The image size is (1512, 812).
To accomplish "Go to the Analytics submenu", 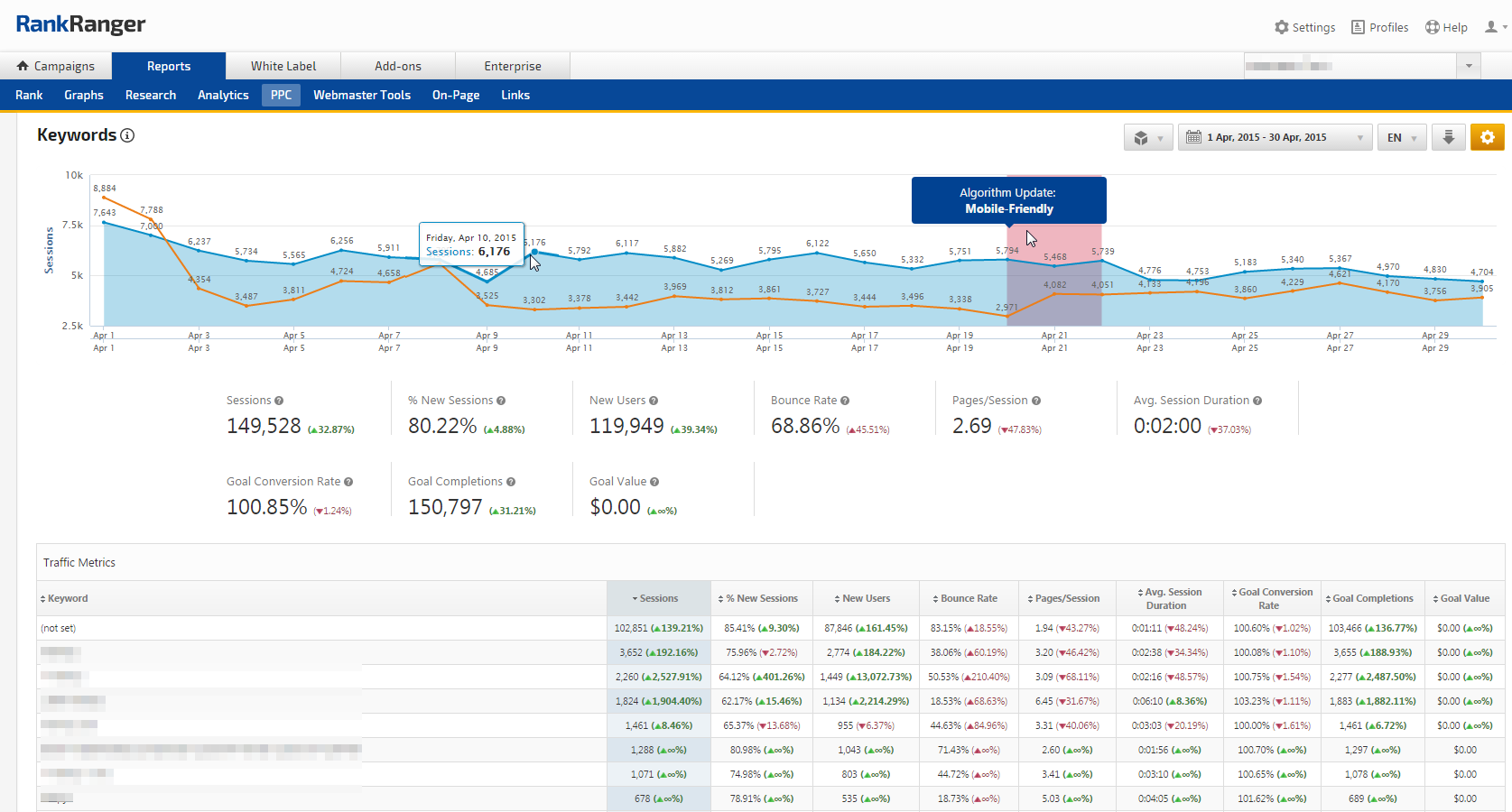I will pos(223,95).
